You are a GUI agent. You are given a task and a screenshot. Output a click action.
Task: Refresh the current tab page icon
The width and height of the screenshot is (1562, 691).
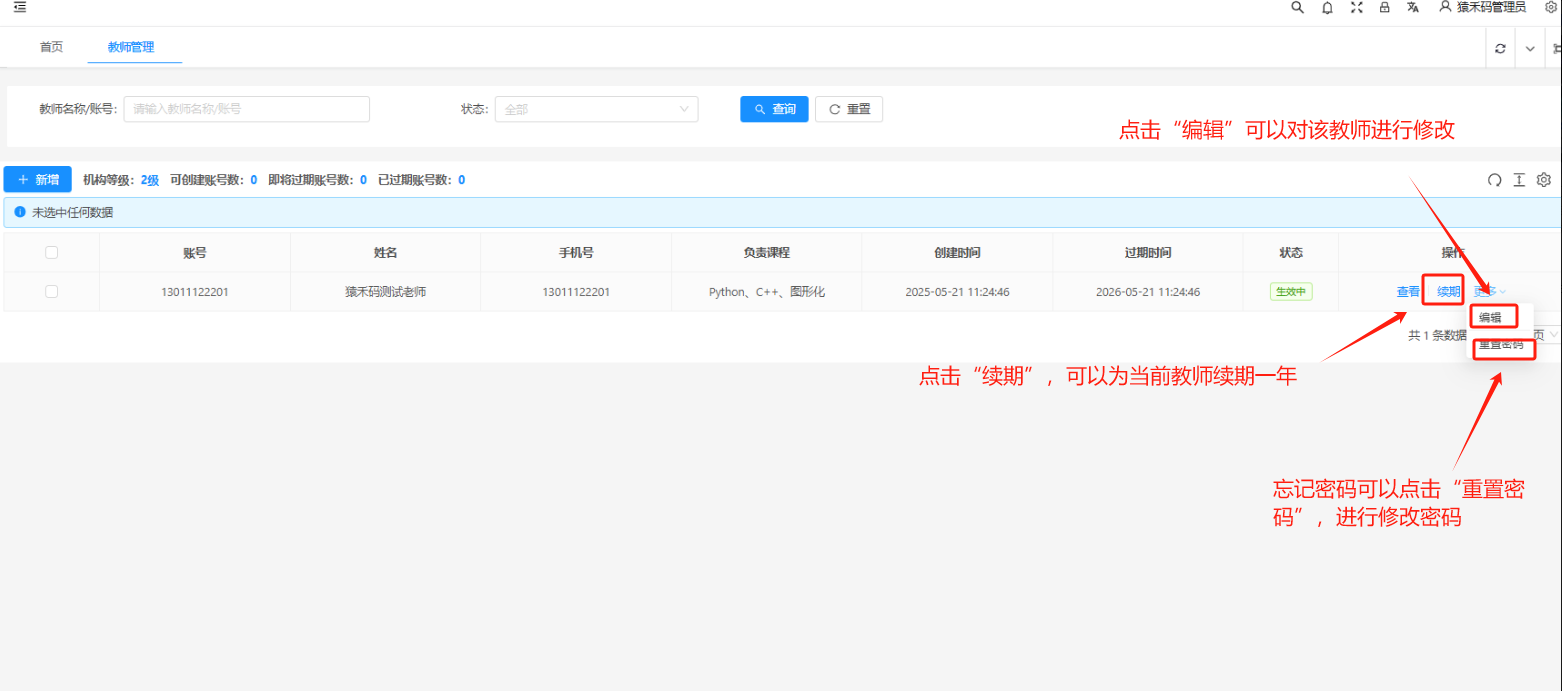pyautogui.click(x=1500, y=48)
